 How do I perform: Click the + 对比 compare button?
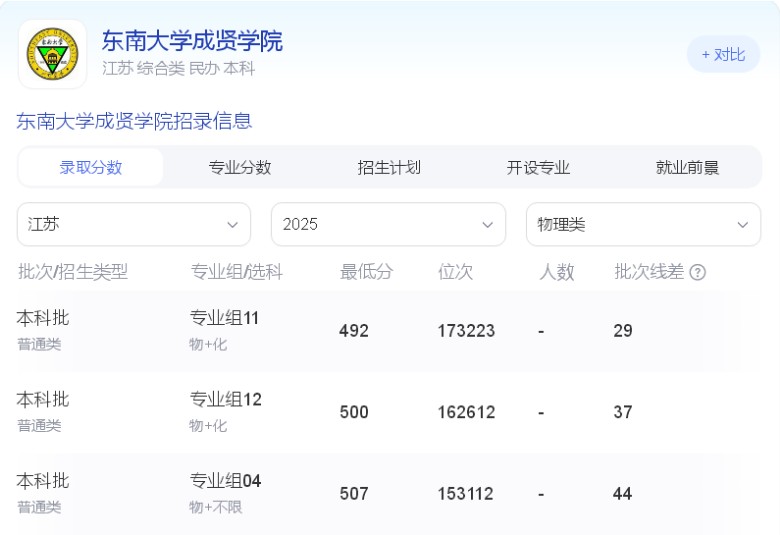coord(723,54)
